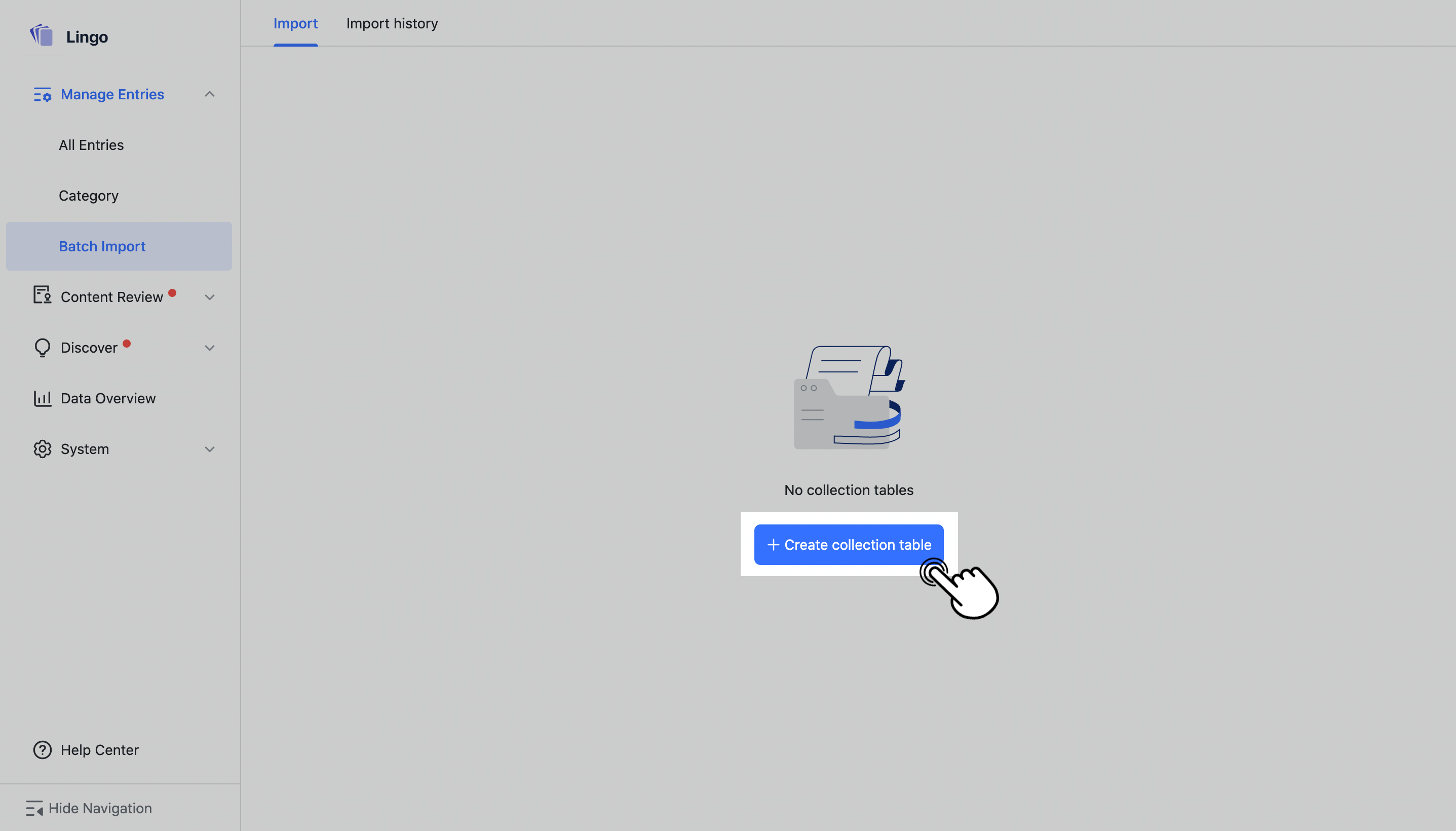Expand the Discover section
Screen dimensions: 1456x831
(209, 347)
